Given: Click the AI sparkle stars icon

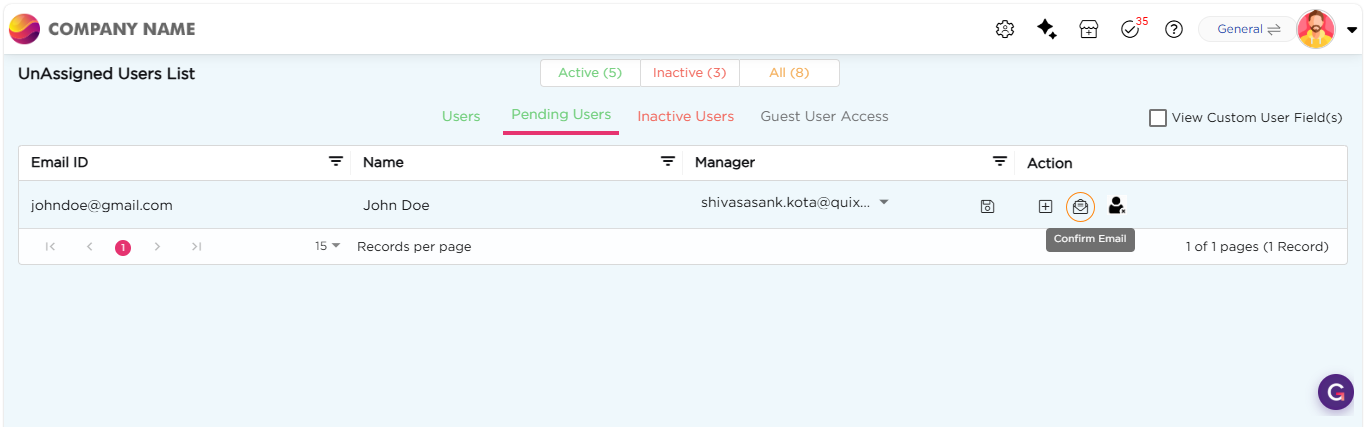Looking at the screenshot, I should (1047, 29).
